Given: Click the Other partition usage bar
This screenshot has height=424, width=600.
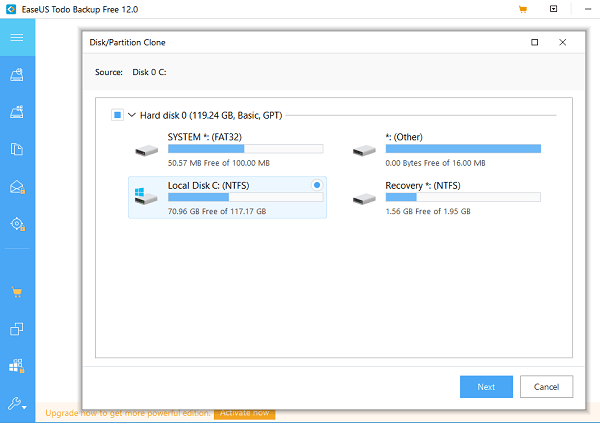Looking at the screenshot, I should [463, 149].
